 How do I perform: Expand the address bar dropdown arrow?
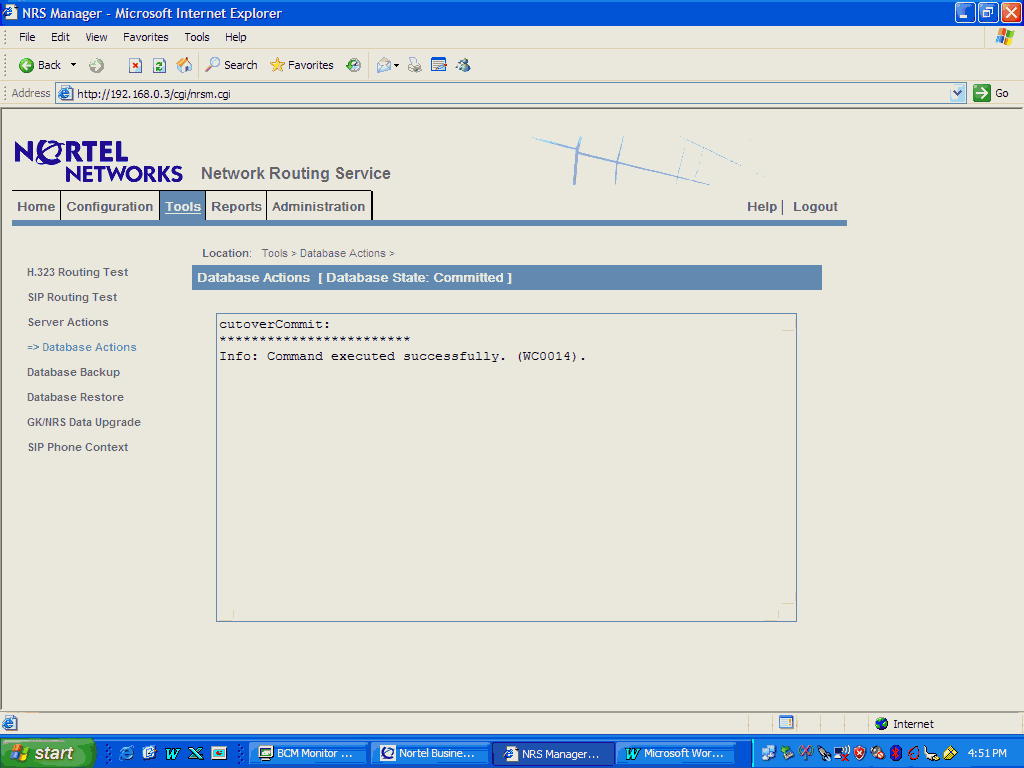pyautogui.click(x=957, y=93)
